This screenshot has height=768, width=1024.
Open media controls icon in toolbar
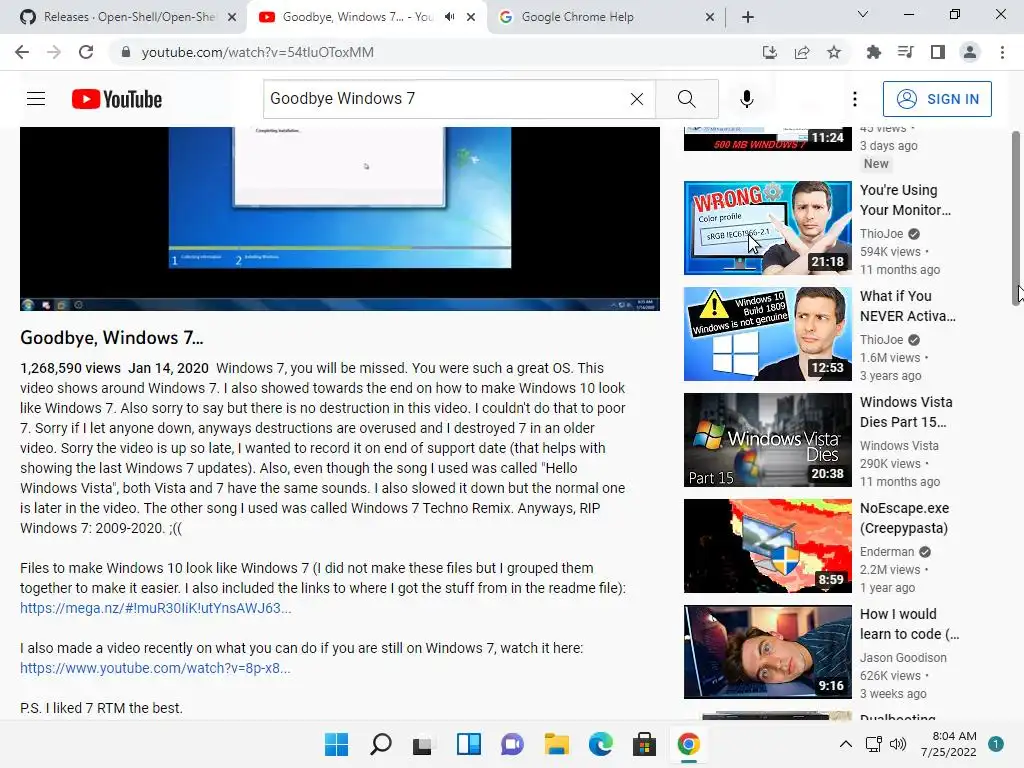[905, 52]
